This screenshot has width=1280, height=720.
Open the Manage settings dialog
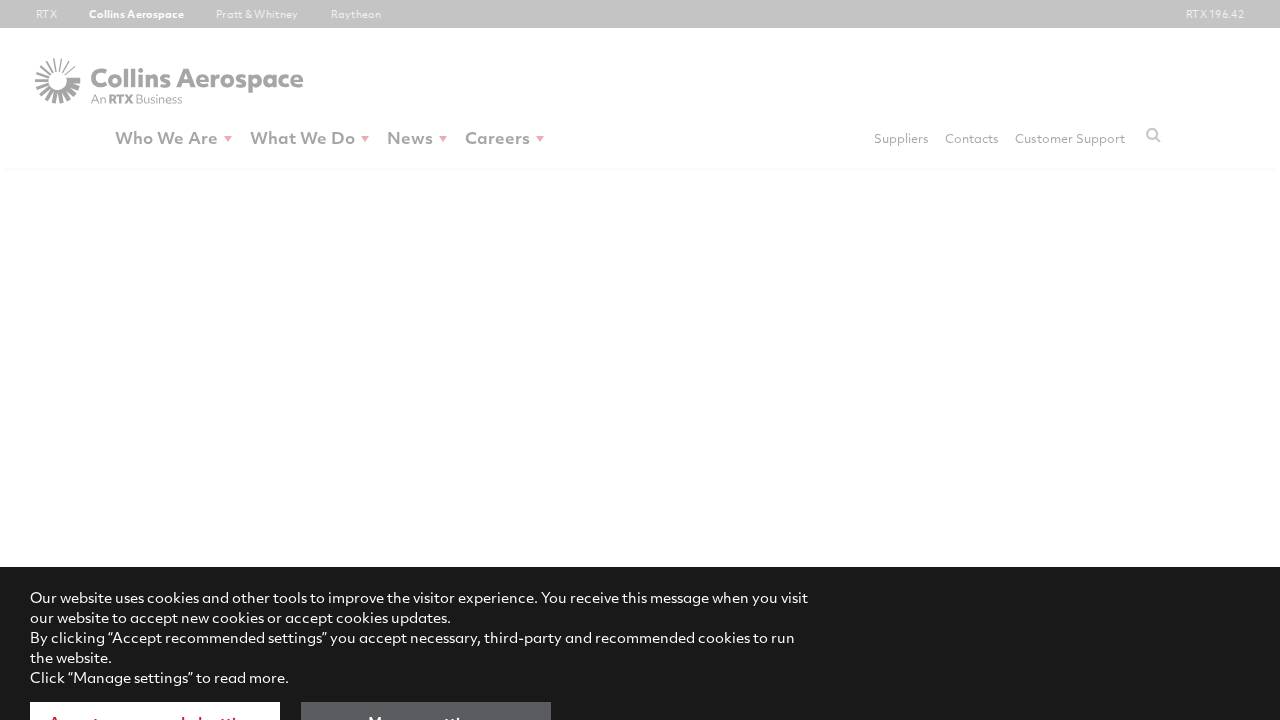click(425, 716)
